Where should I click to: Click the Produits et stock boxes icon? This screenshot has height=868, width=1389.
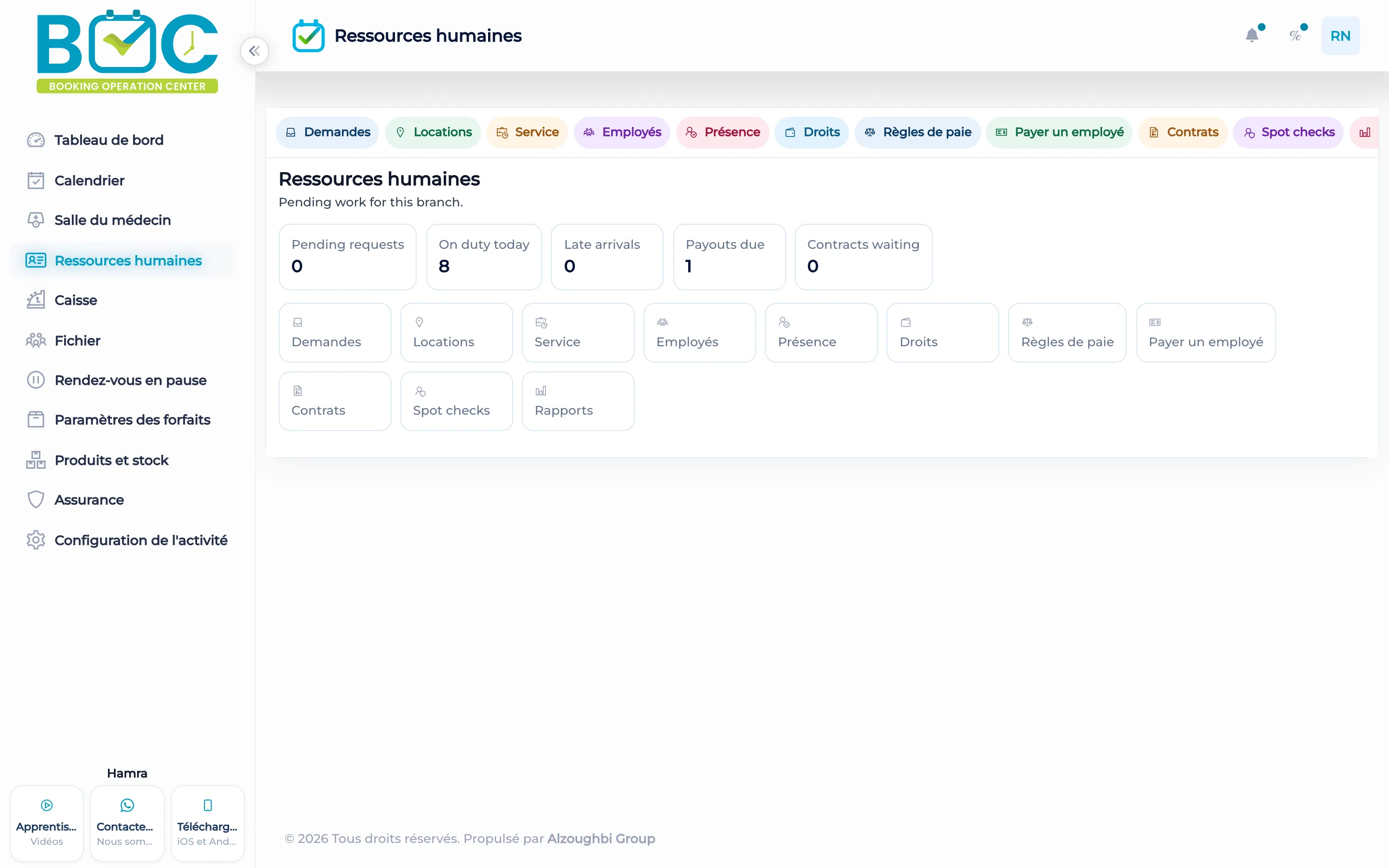point(36,460)
